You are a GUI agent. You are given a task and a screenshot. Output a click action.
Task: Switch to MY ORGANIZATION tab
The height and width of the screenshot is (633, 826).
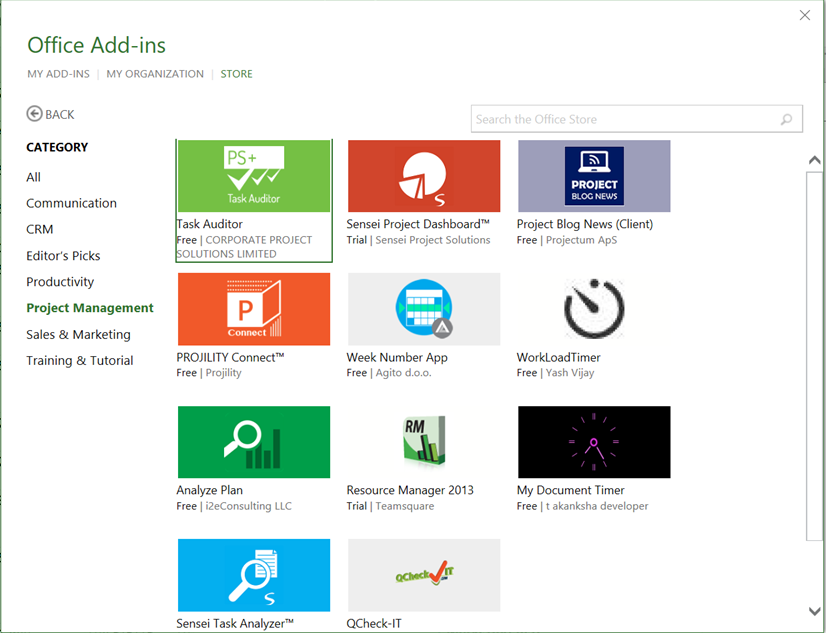pos(155,74)
